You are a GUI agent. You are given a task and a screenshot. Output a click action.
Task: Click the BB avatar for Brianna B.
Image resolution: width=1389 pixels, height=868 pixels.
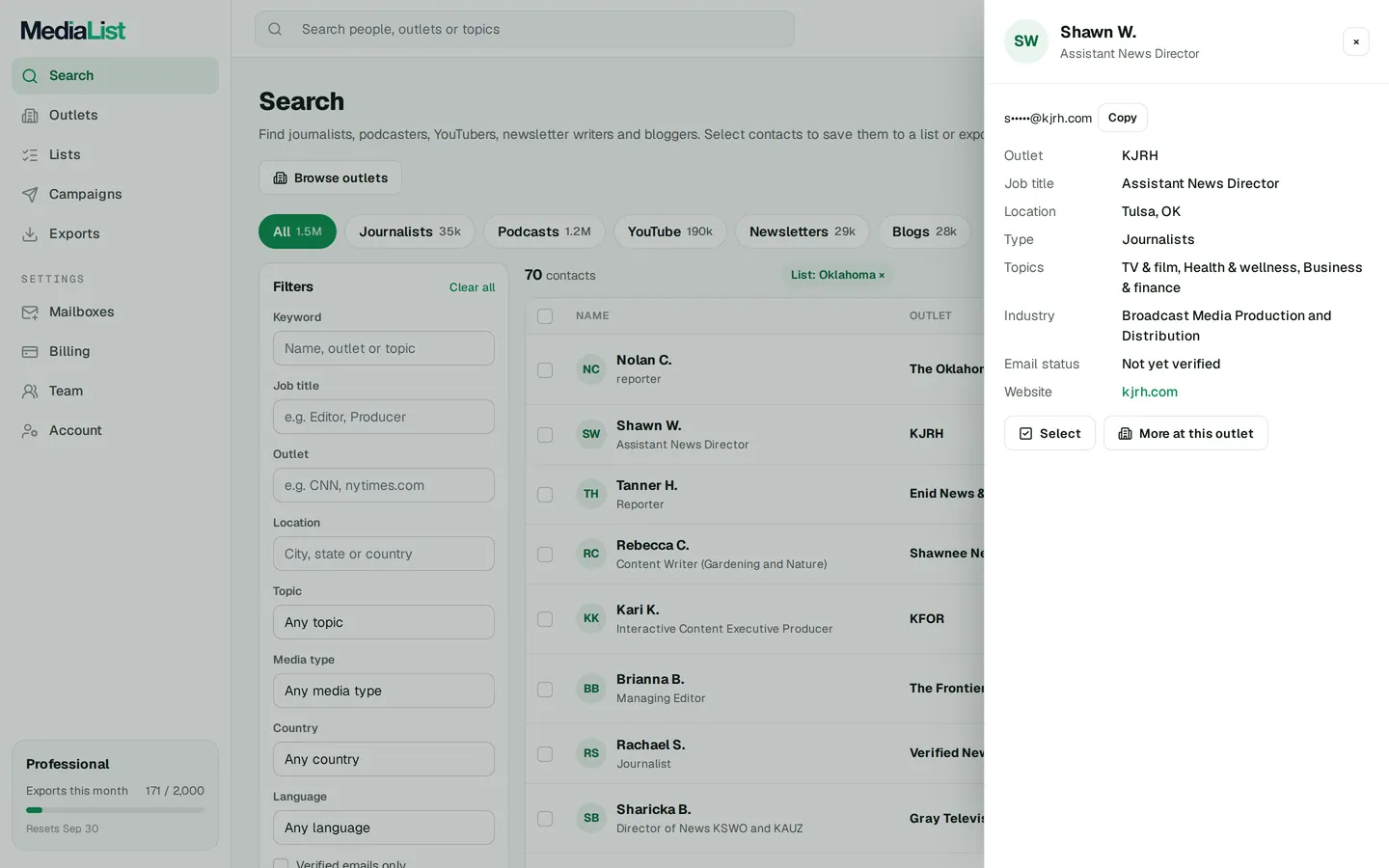coord(591,689)
